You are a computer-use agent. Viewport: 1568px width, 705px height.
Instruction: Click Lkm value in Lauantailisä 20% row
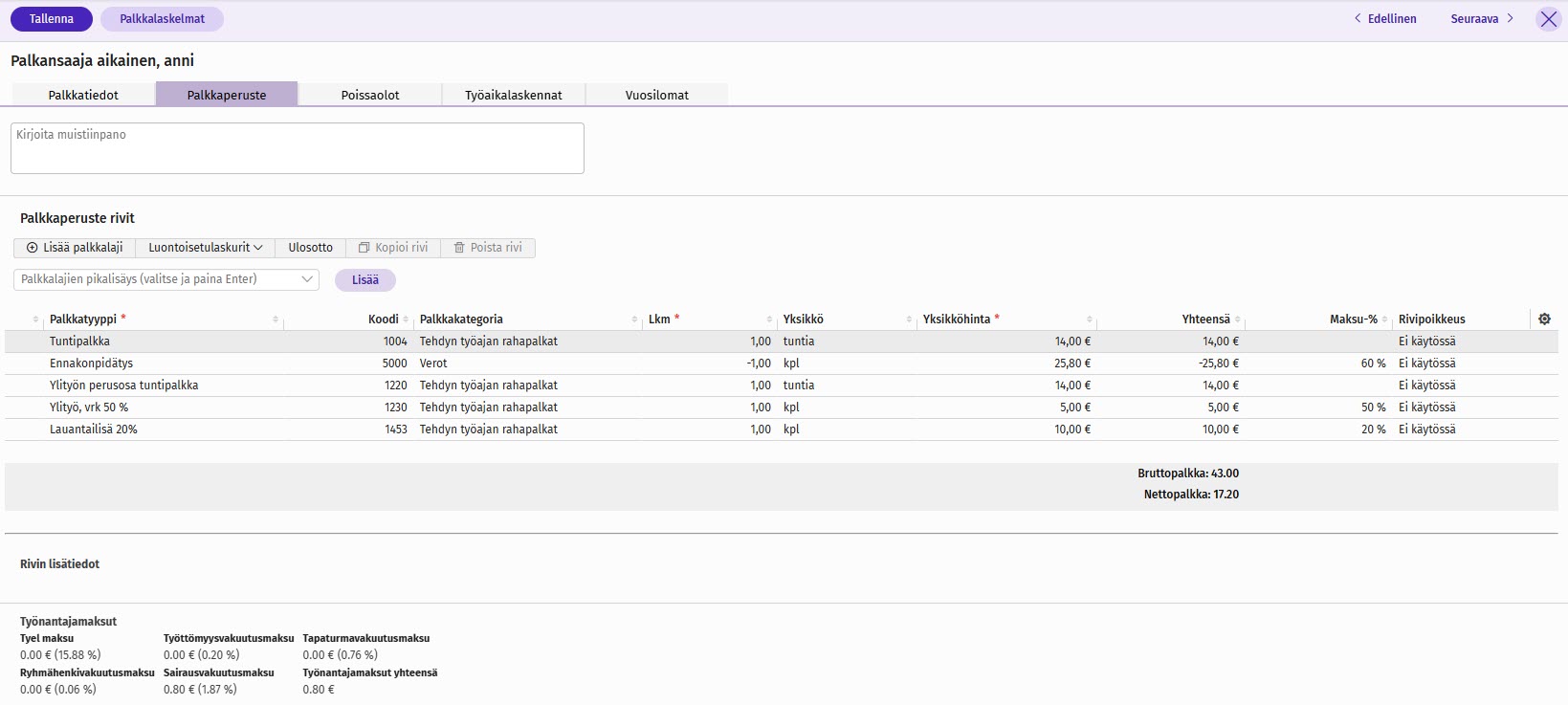pos(761,430)
